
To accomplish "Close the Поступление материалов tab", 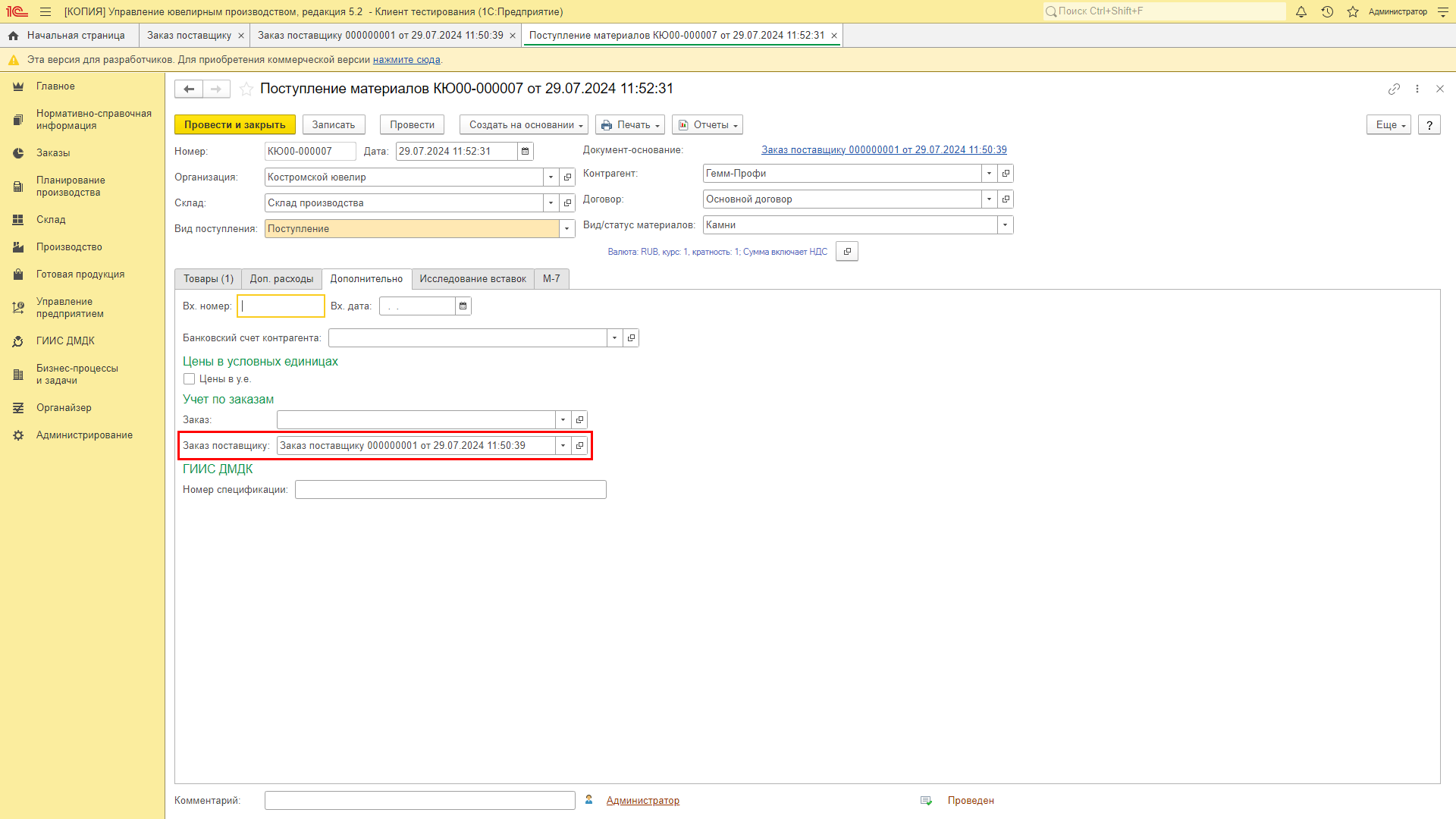I will click(x=834, y=36).
